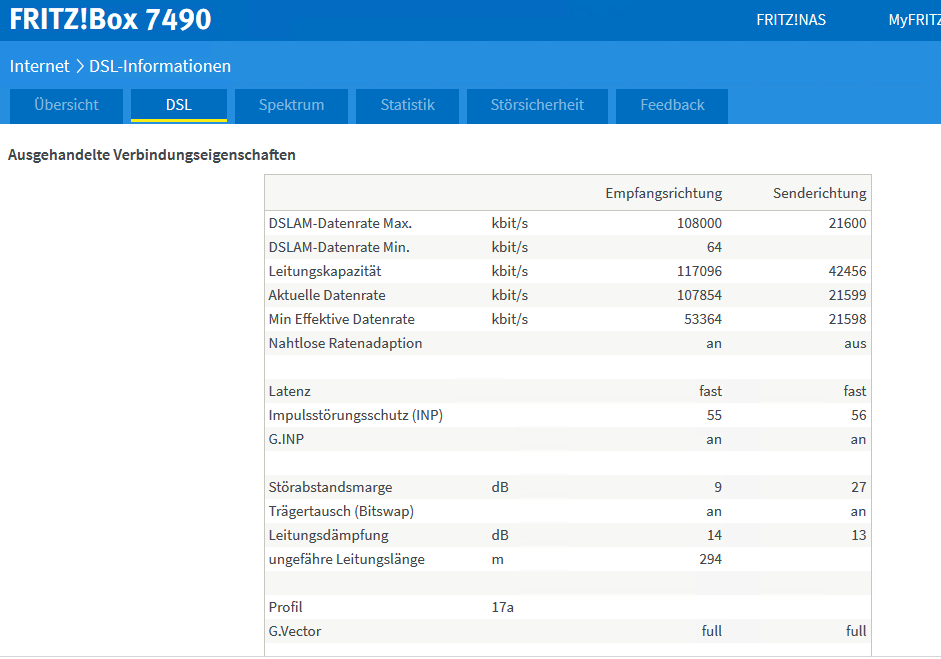Click the 17a profile value
The width and height of the screenshot is (941, 659).
(502, 607)
